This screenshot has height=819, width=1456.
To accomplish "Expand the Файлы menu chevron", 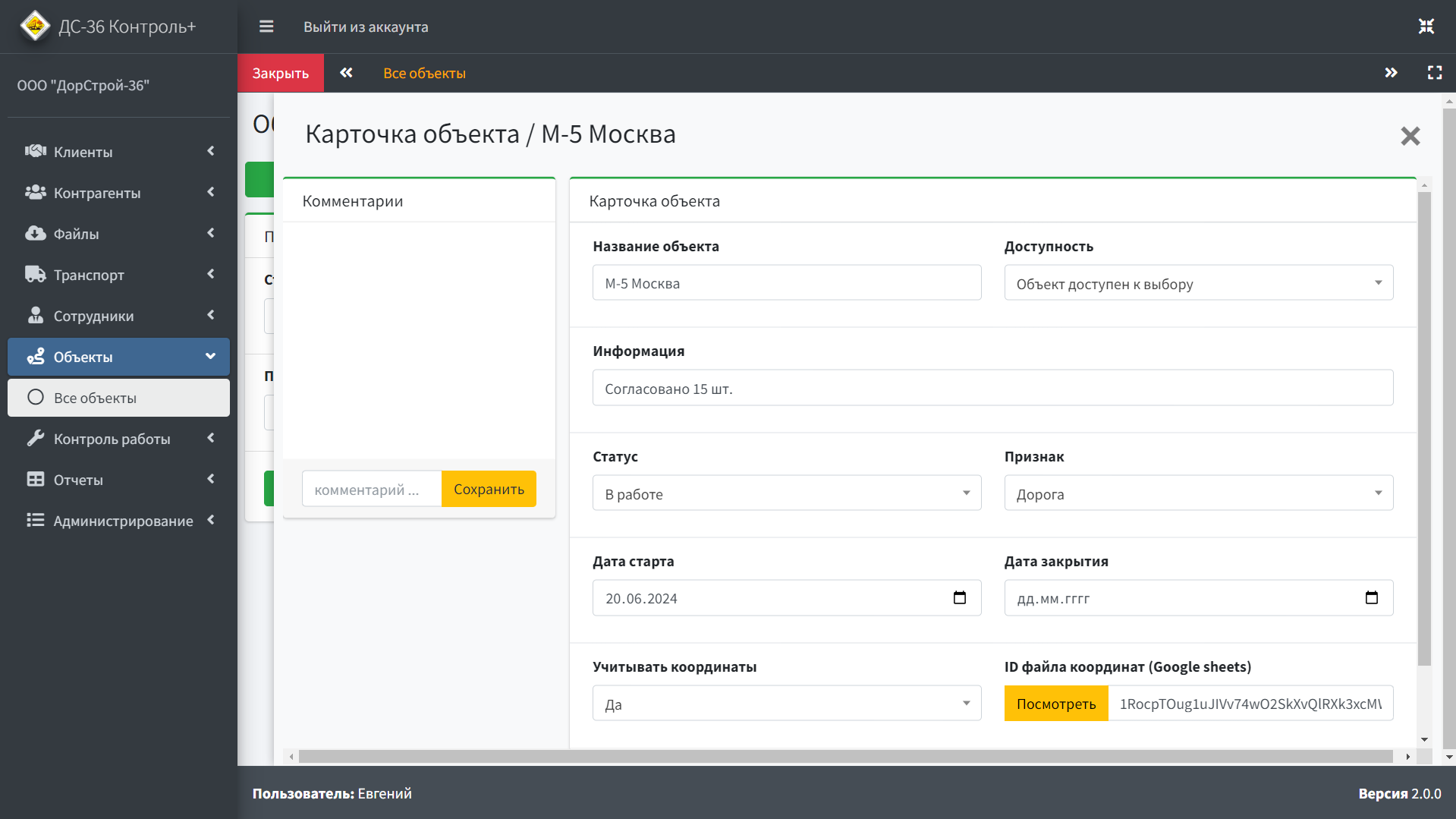I will [x=211, y=233].
